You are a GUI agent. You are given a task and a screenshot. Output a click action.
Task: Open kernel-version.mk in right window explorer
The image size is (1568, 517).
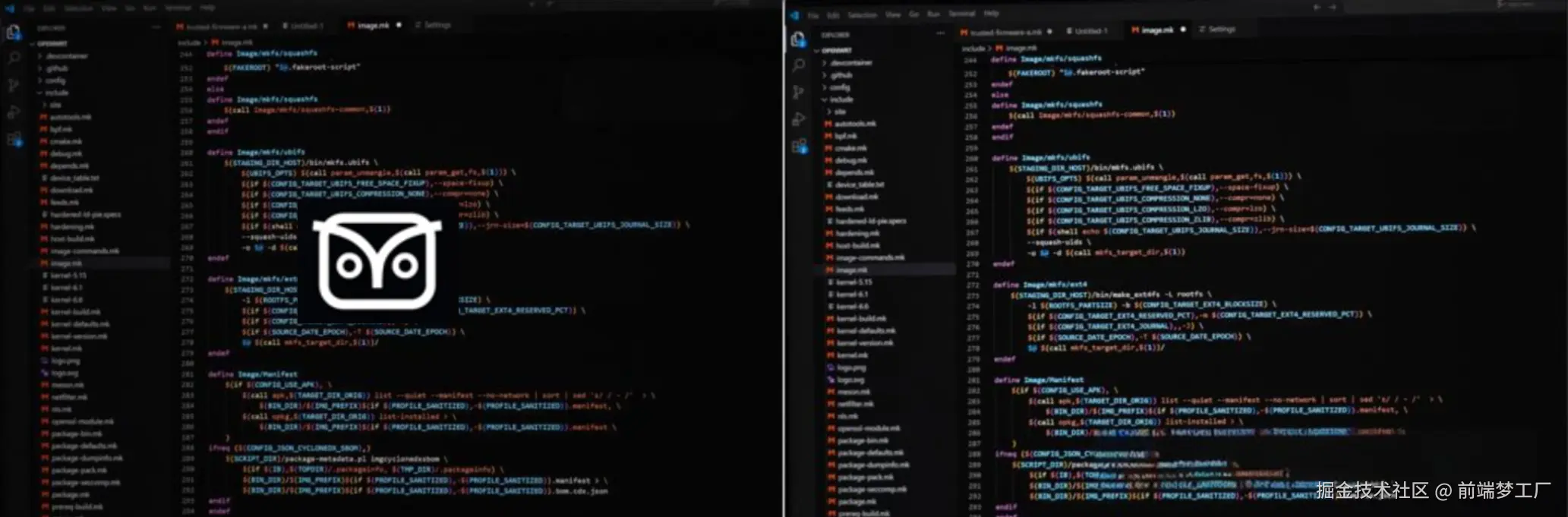tap(865, 343)
